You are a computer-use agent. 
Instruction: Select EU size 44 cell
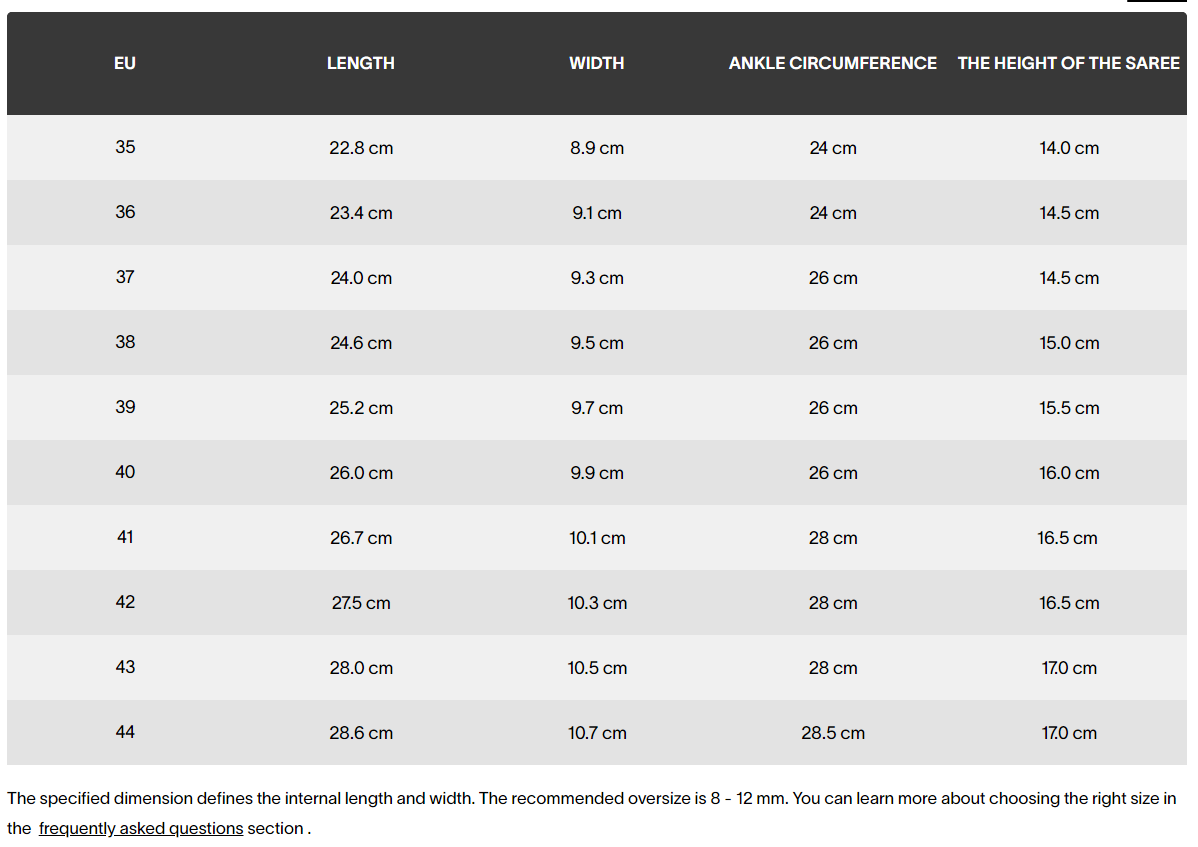coord(125,732)
